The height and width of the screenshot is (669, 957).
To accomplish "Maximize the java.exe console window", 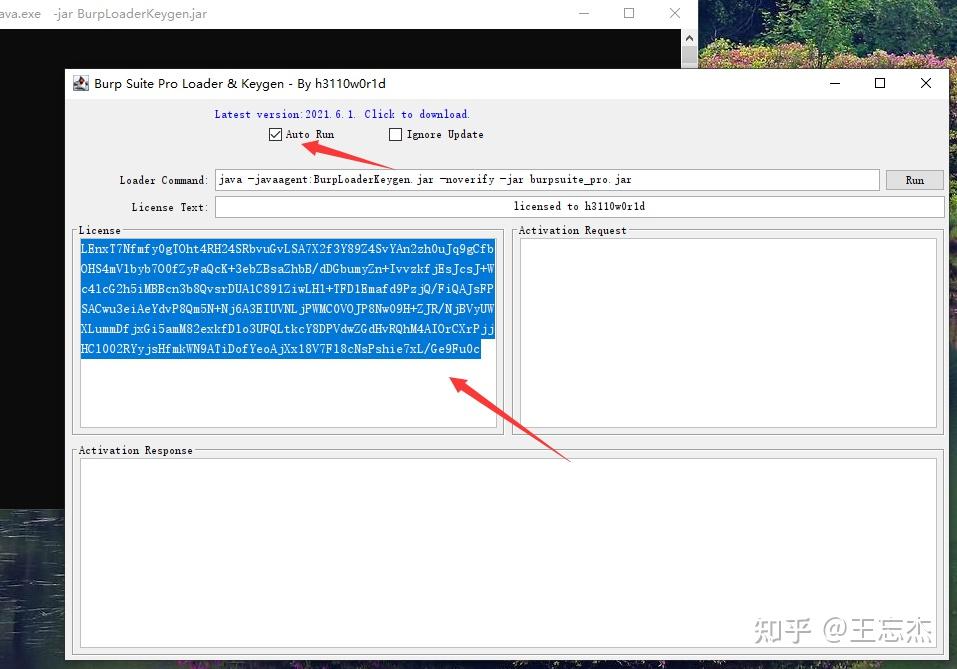I will click(x=629, y=13).
